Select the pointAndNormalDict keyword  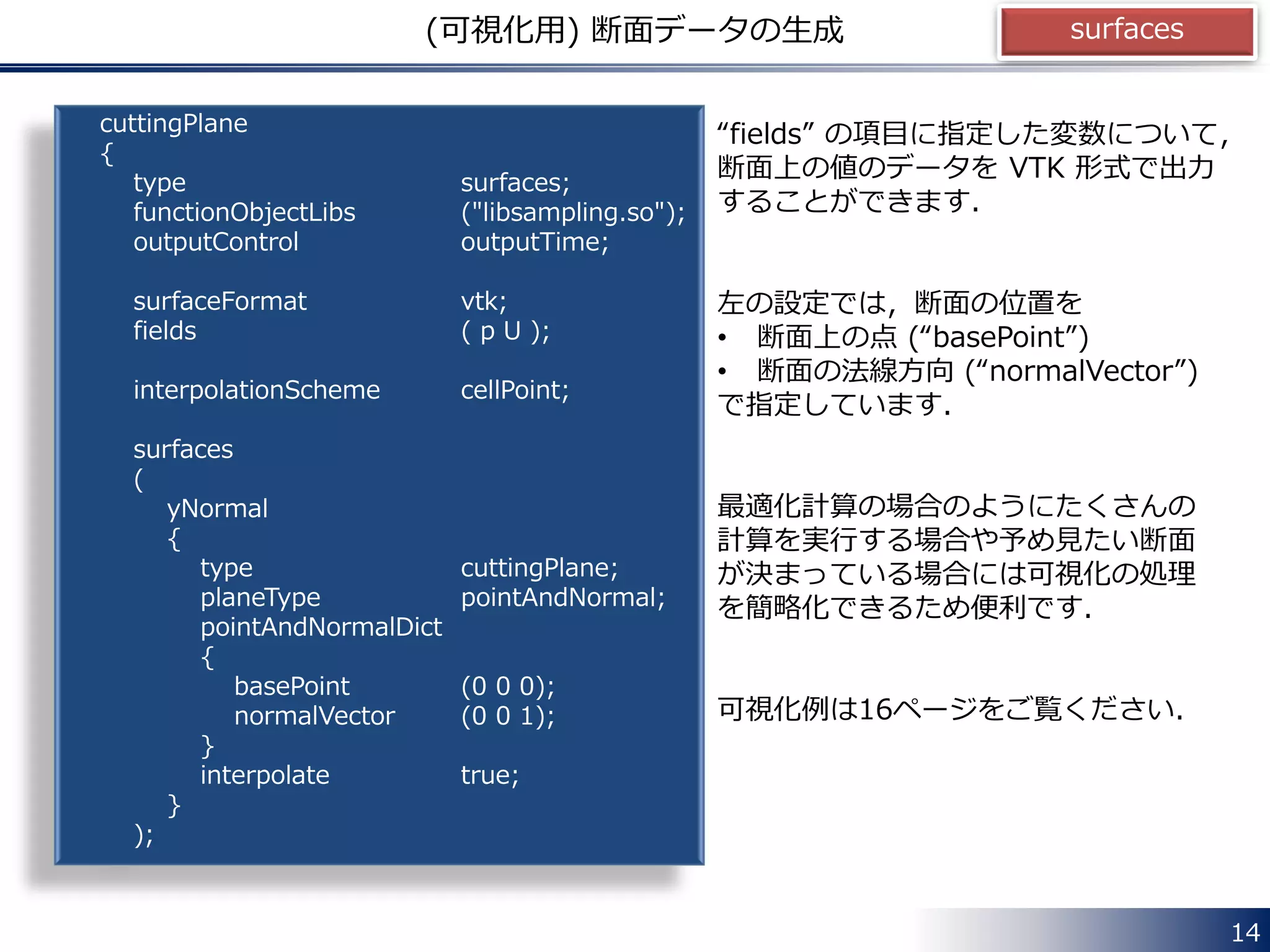point(321,627)
